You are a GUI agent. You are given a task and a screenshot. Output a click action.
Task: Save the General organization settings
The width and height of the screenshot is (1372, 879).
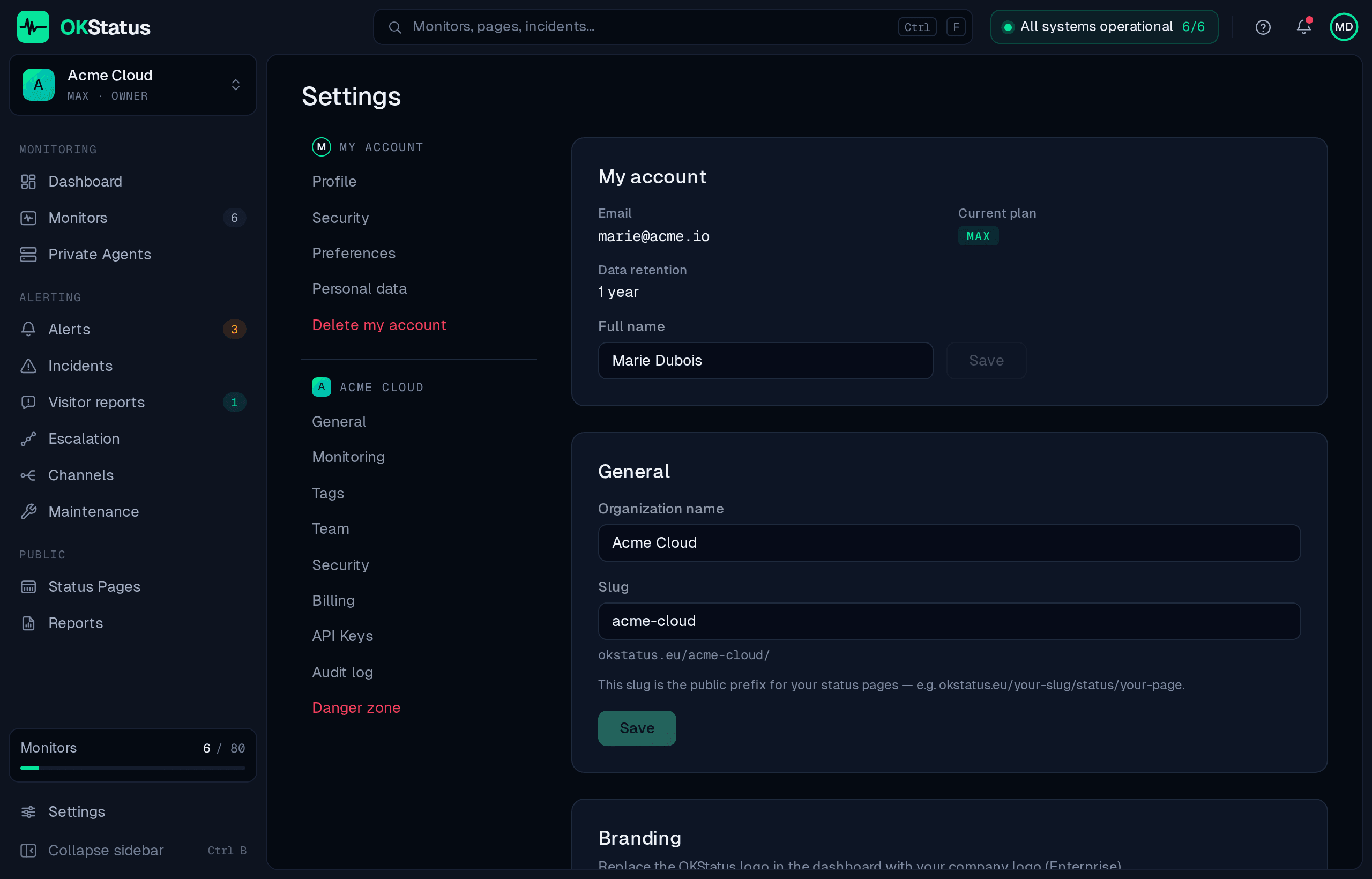click(637, 728)
